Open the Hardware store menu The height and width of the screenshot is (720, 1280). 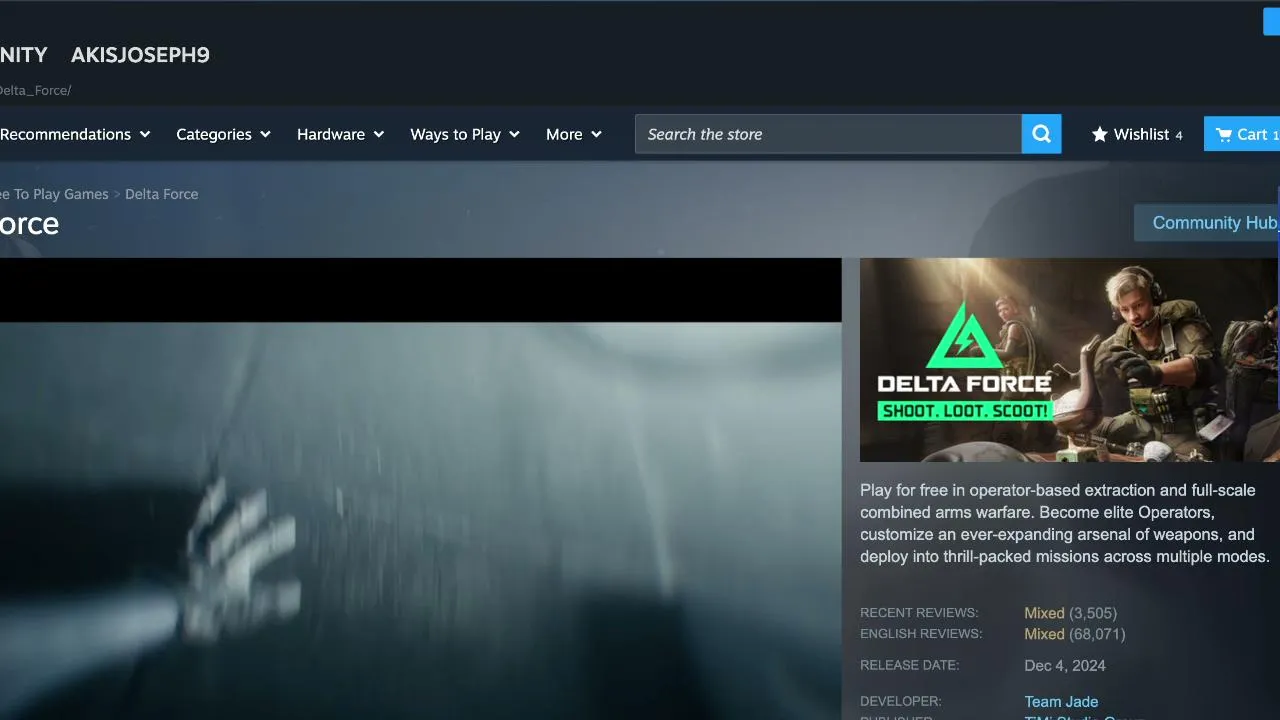coord(340,134)
